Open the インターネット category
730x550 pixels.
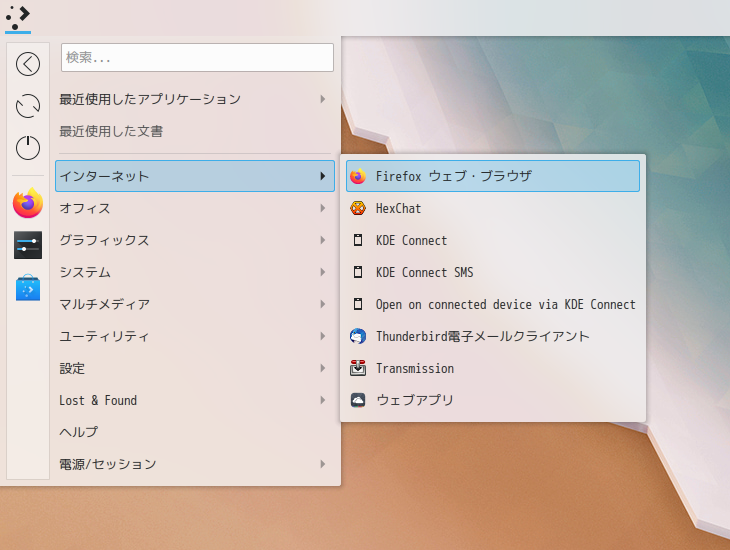pyautogui.click(x=195, y=176)
